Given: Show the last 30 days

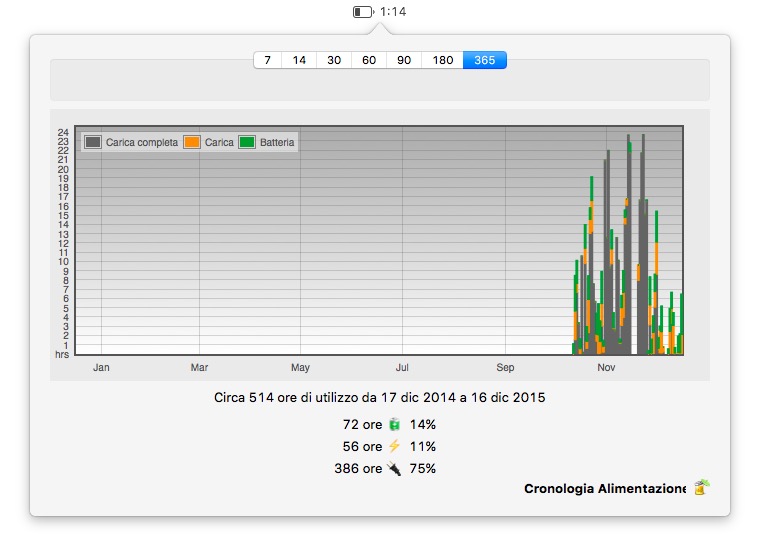Looking at the screenshot, I should coord(334,60).
